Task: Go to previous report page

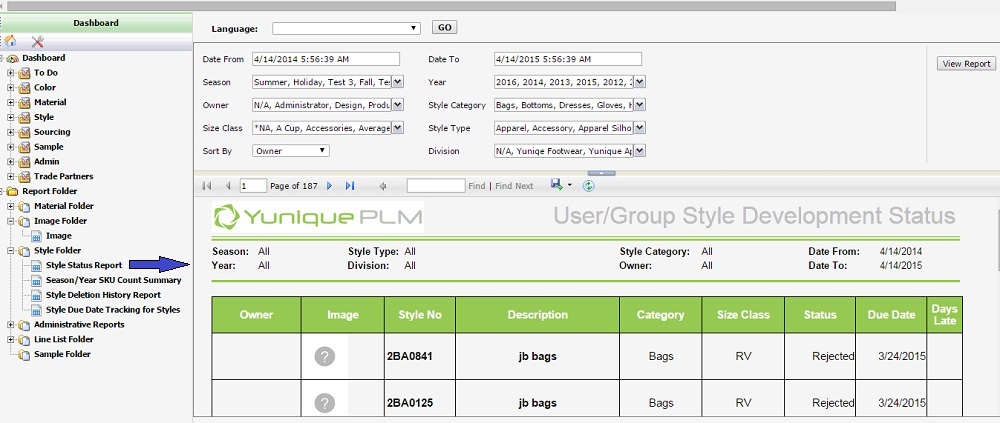Action: pyautogui.click(x=228, y=186)
